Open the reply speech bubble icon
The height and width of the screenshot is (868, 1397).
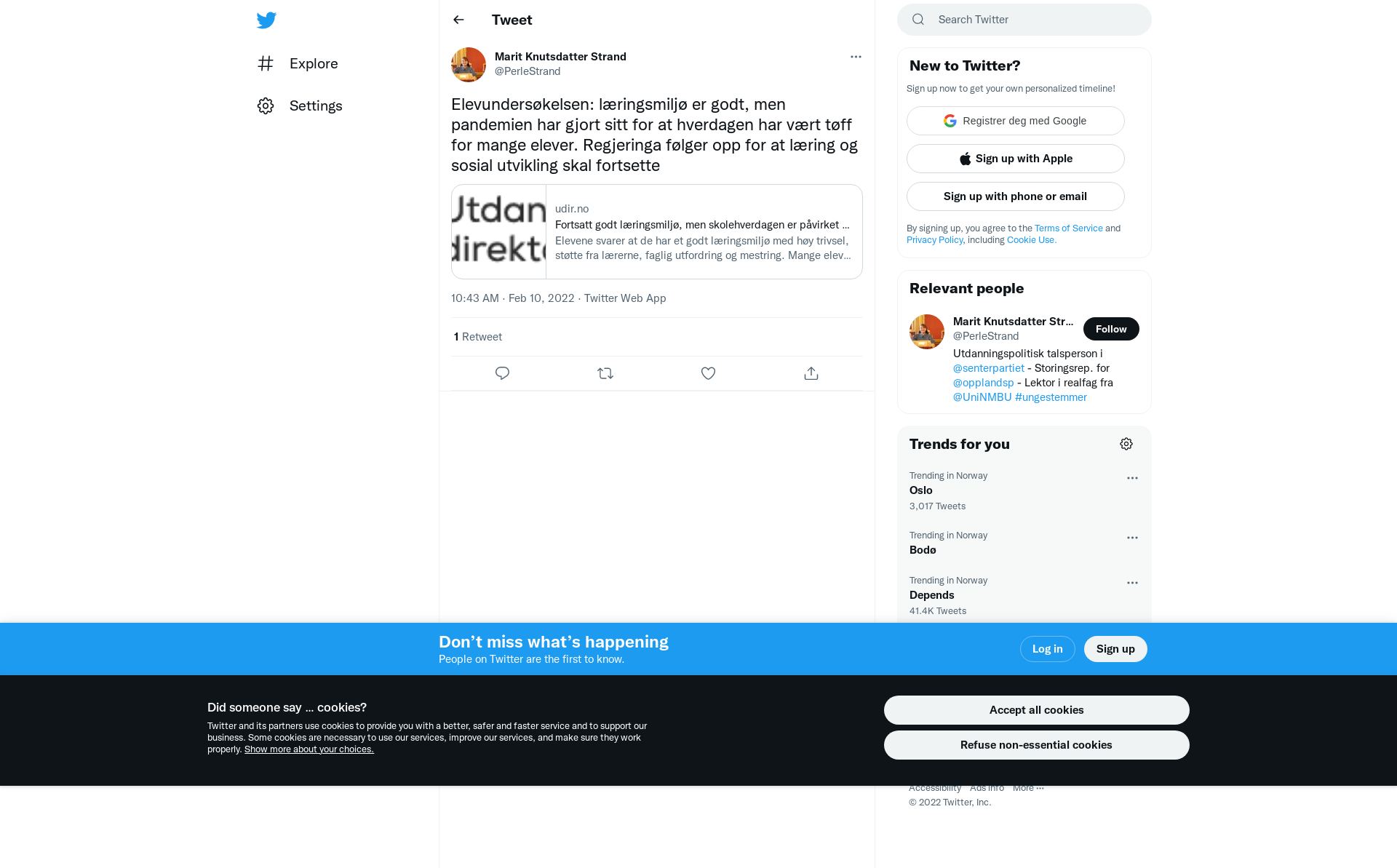coord(502,373)
